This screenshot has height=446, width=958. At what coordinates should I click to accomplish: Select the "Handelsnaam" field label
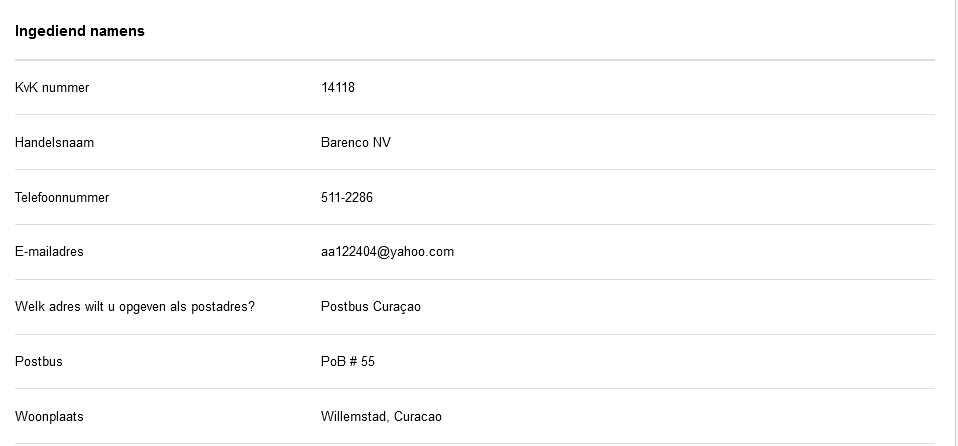click(54, 143)
